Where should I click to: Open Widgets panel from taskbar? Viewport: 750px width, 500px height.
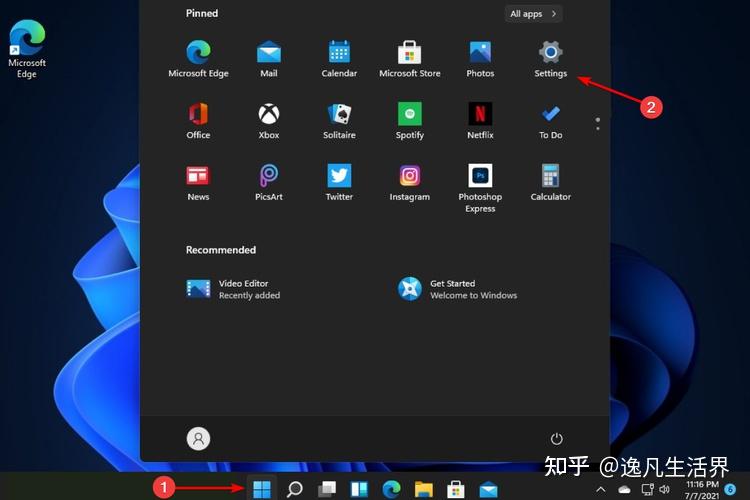click(x=359, y=489)
